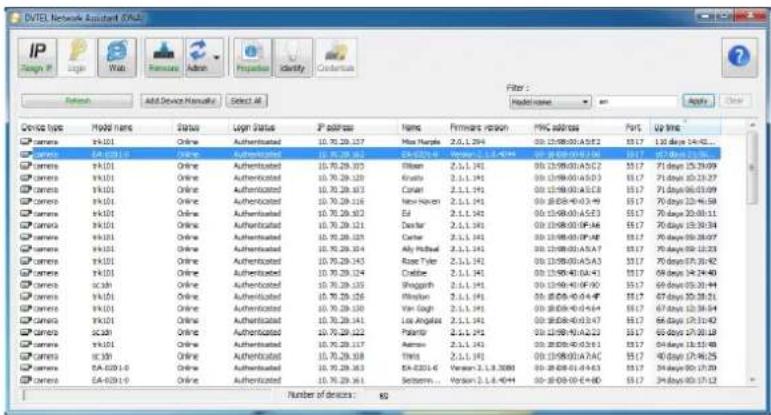
Task: Click the 'Number of devices' status label
Action: tap(320, 395)
